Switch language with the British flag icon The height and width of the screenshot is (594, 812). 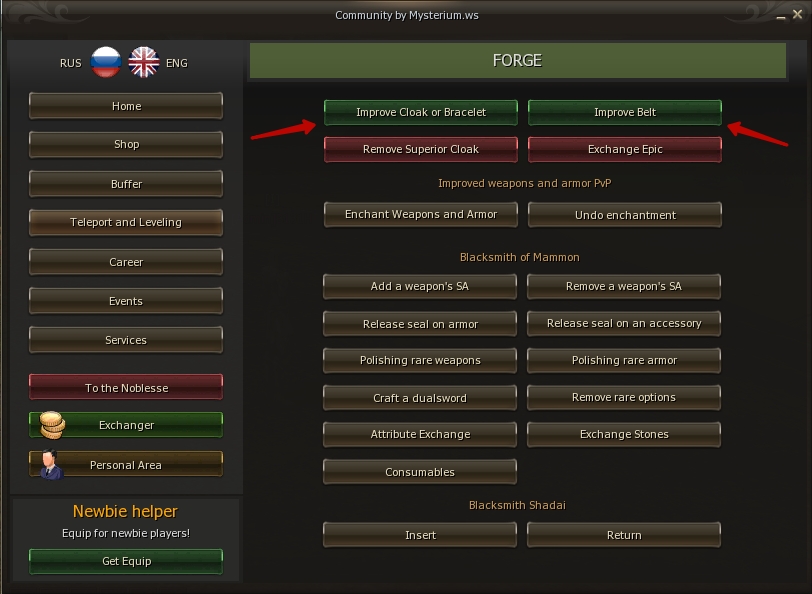tap(144, 62)
